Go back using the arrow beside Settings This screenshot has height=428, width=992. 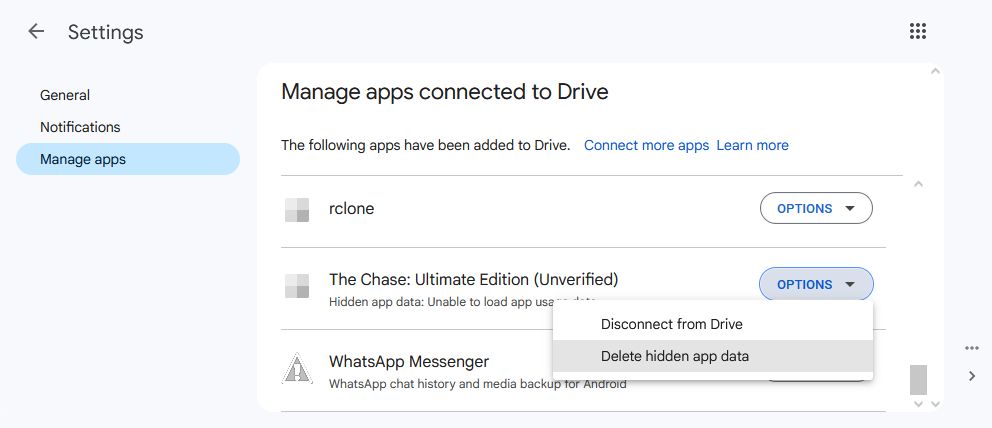[36, 31]
